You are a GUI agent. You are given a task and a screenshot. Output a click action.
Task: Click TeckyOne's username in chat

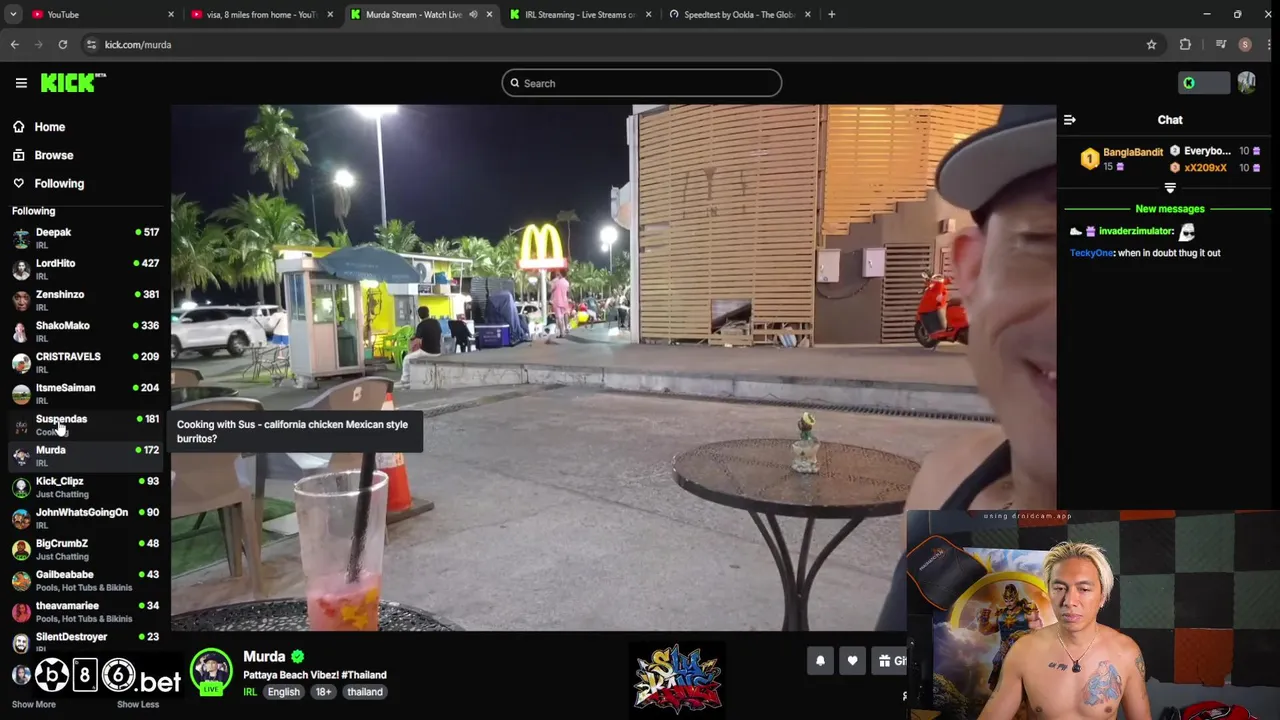pyautogui.click(x=1092, y=253)
